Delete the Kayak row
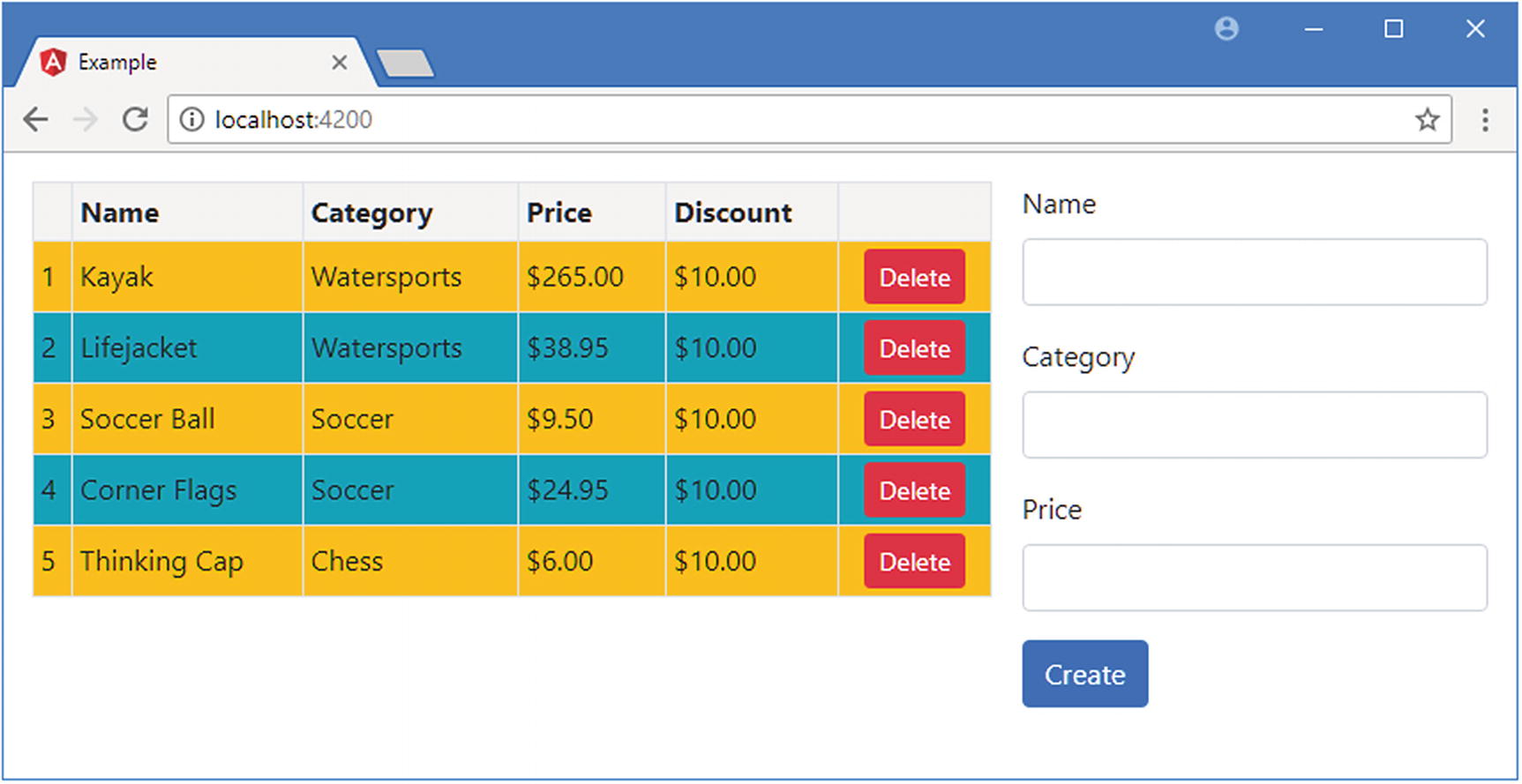Viewport: 1522px width, 784px height. tap(914, 277)
